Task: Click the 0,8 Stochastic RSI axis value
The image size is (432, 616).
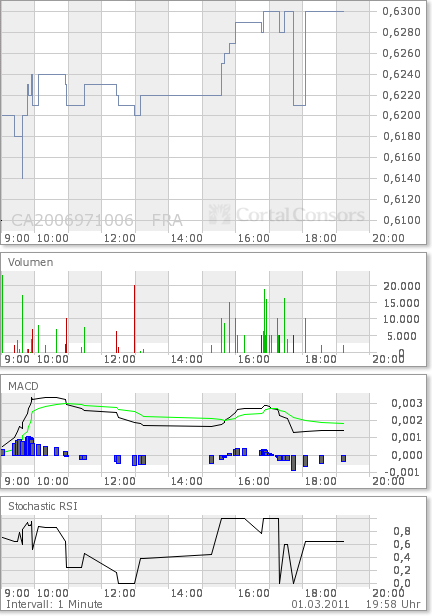Action: (402, 531)
